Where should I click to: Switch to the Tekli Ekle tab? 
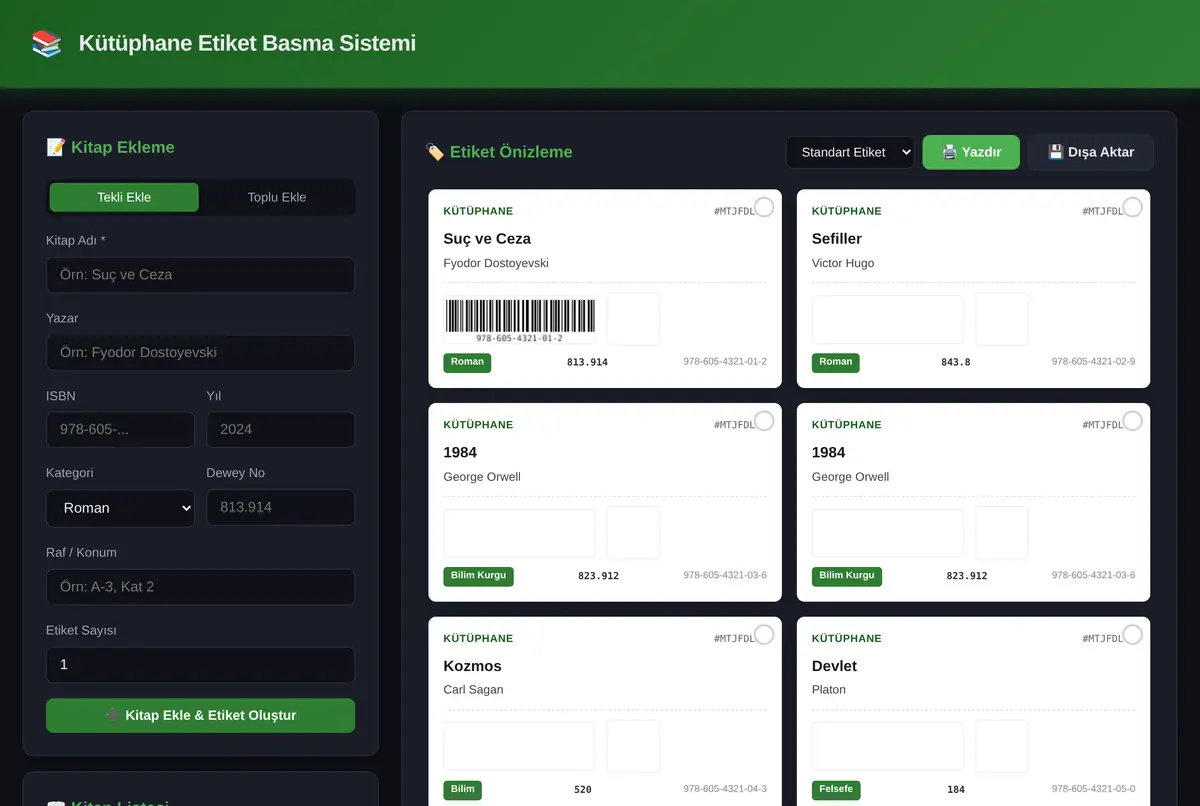pos(124,197)
